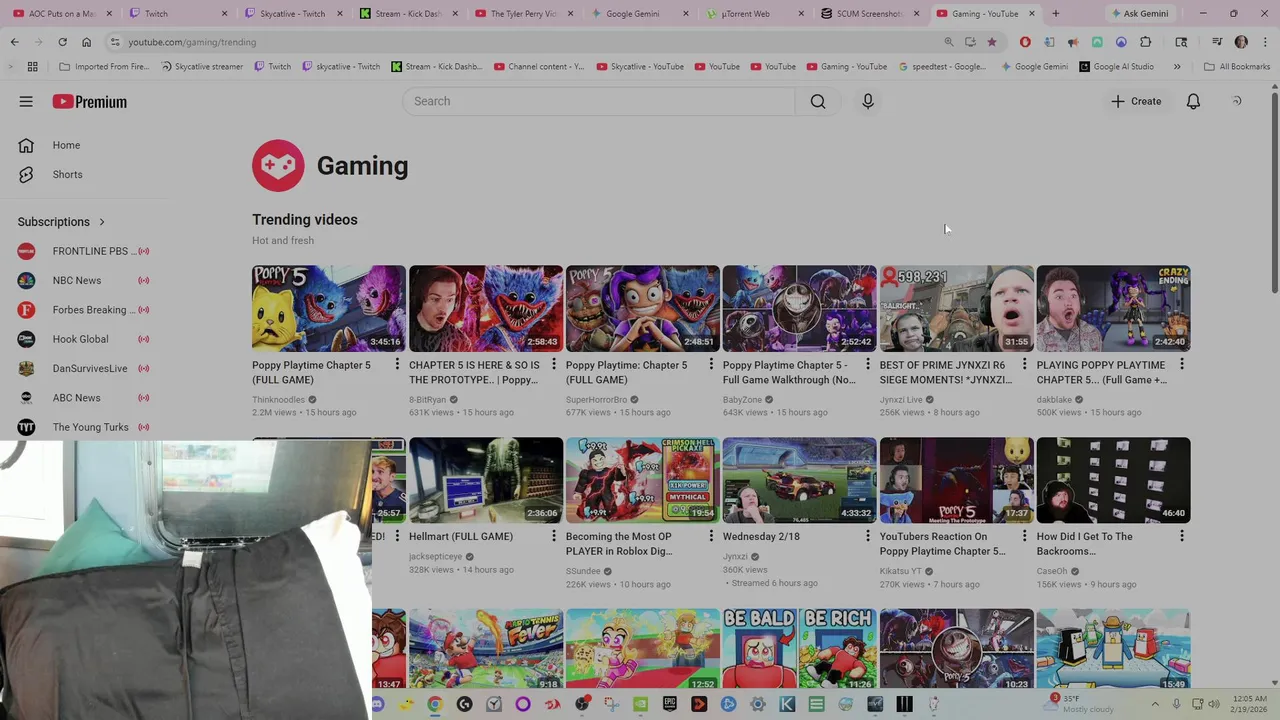Open more options for CaseOh Backrooms video
This screenshot has height=720, width=1280.
coord(1182,536)
